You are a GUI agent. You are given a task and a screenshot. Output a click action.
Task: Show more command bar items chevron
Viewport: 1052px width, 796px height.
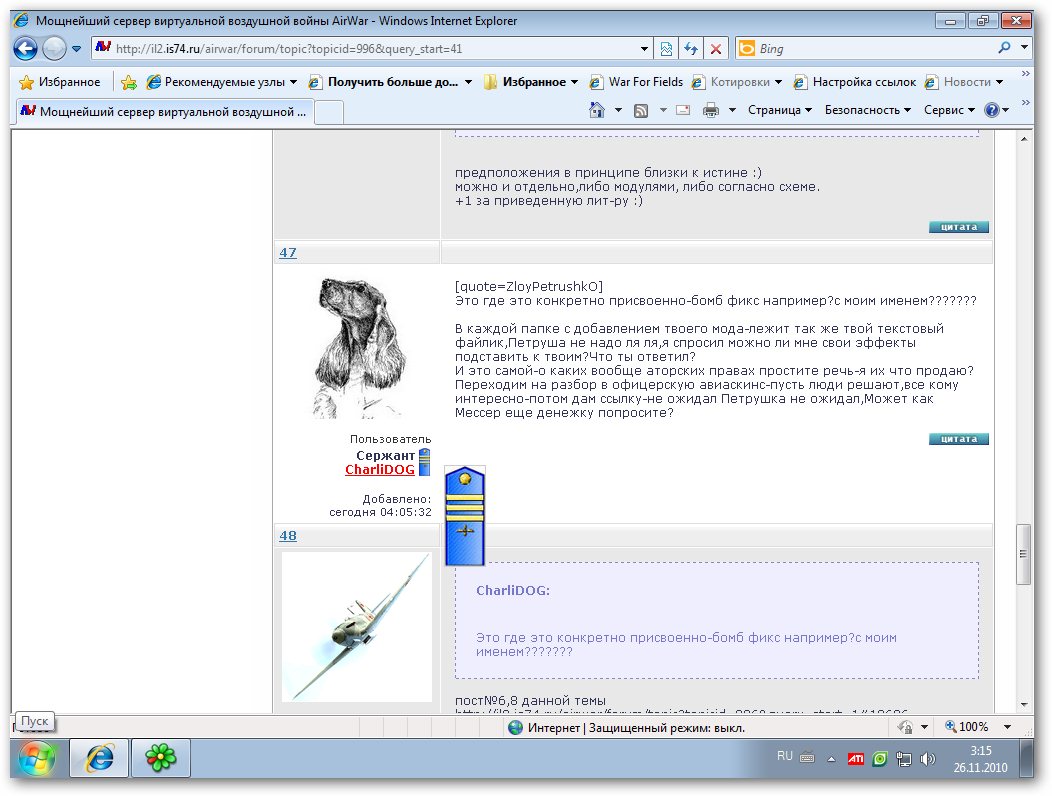click(x=1025, y=103)
